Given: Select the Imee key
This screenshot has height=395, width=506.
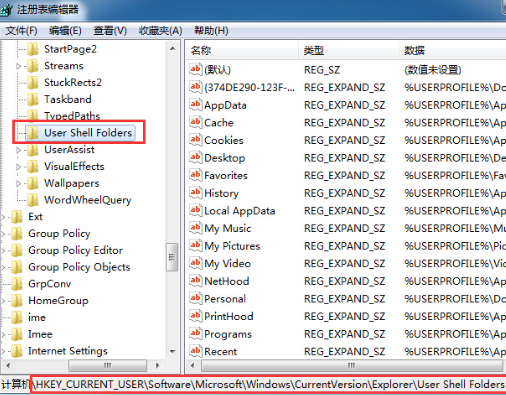Looking at the screenshot, I should (x=40, y=334).
